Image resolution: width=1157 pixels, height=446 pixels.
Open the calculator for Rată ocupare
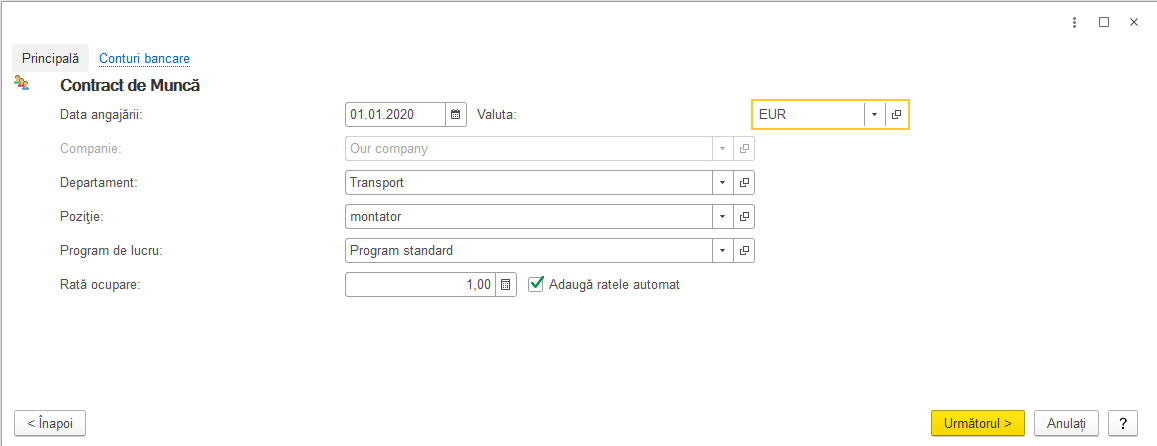(505, 284)
